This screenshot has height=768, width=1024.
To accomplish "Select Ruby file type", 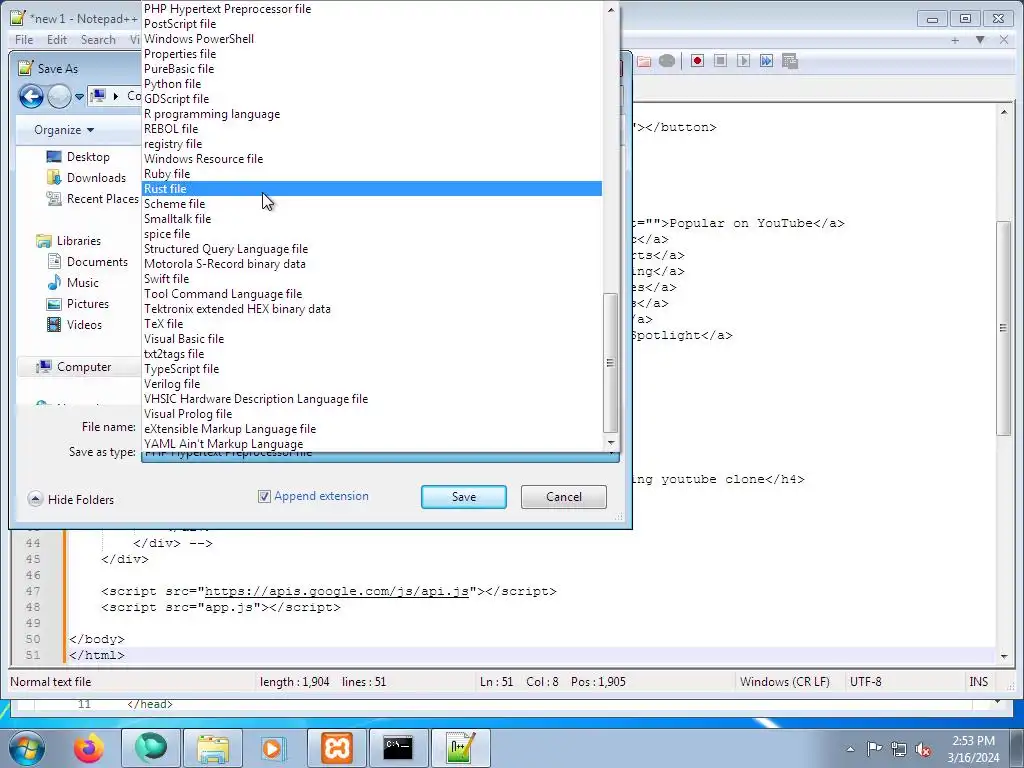I will (372, 174).
